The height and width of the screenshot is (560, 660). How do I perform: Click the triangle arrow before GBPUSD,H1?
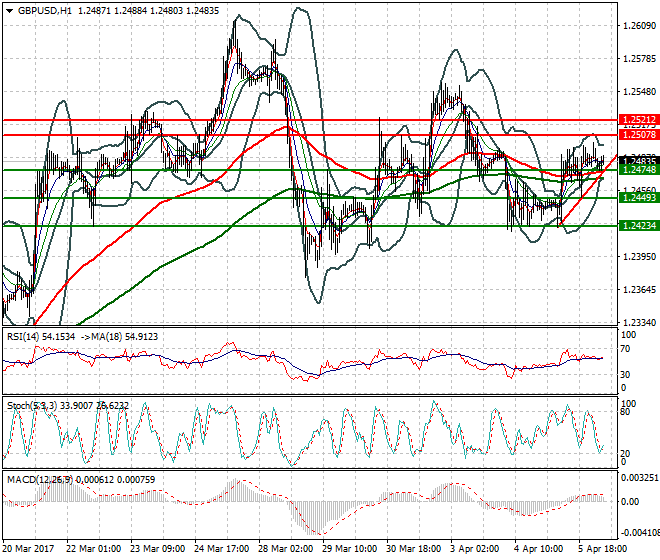point(10,11)
